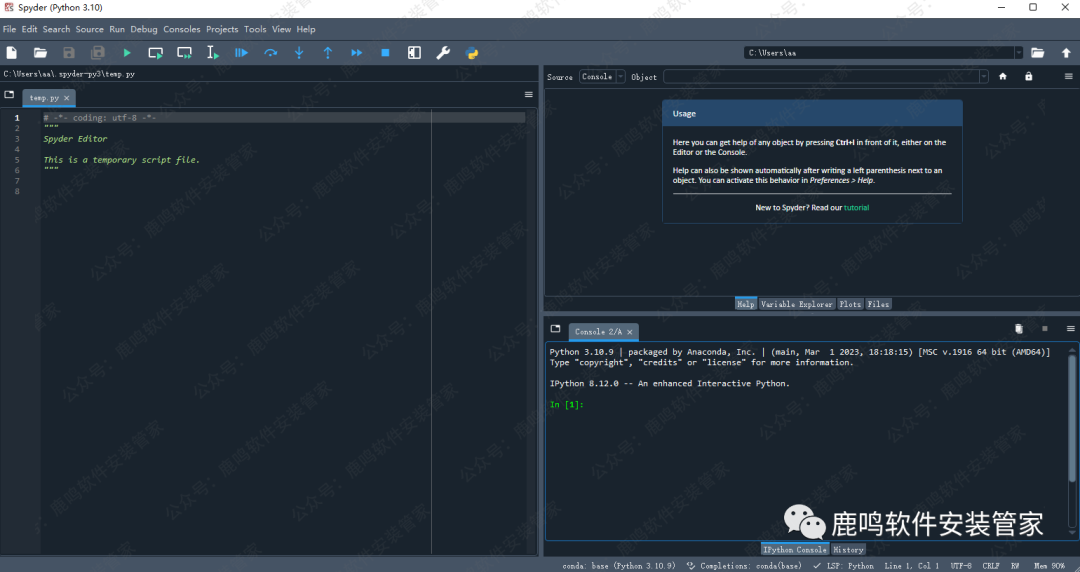Screen dimensions: 1080x572
Task: Create a new file using toolbar icon
Action: [12, 53]
